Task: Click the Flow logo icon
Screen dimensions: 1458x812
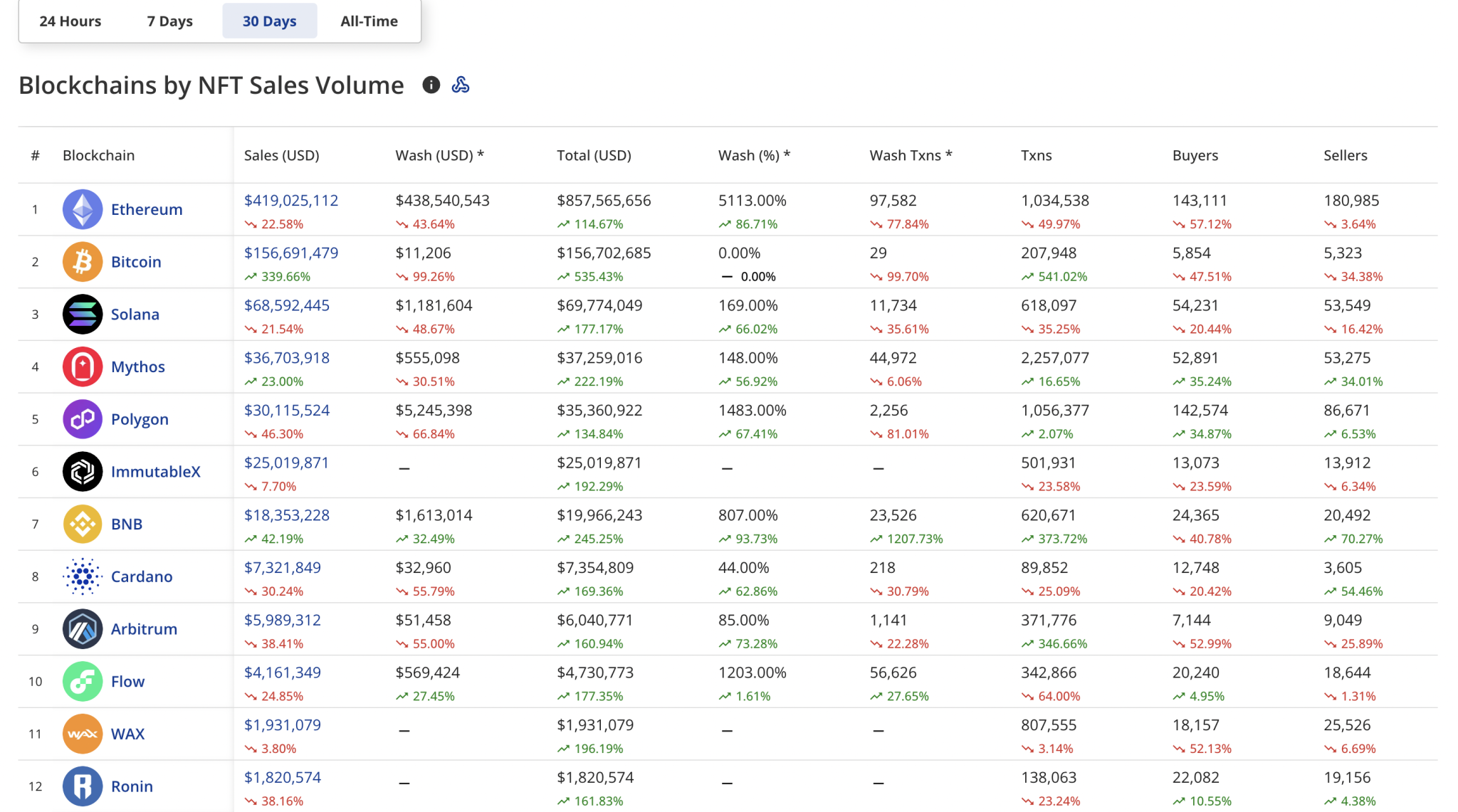Action: (x=83, y=682)
